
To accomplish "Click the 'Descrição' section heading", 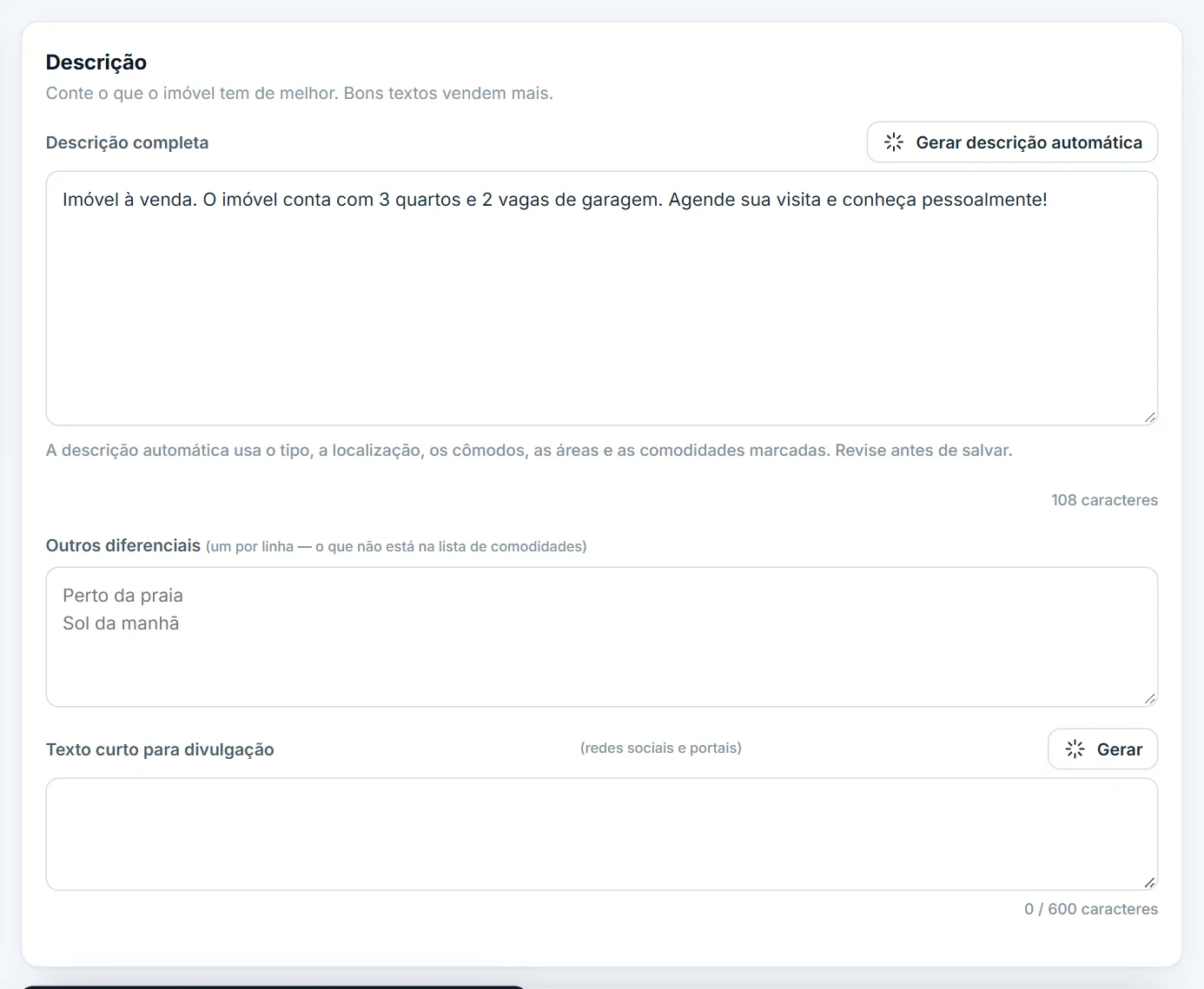I will [x=96, y=63].
